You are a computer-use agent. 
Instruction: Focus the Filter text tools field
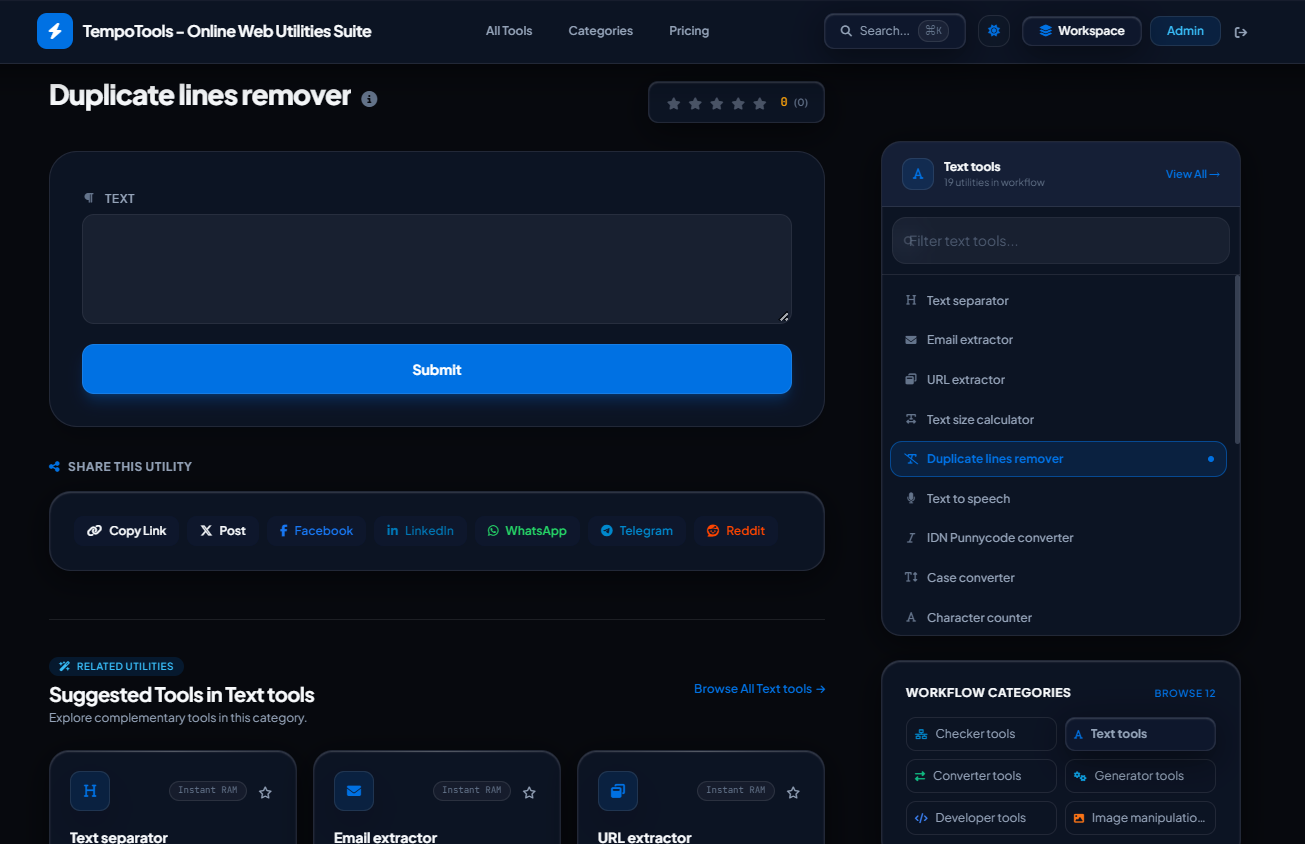click(x=1061, y=241)
